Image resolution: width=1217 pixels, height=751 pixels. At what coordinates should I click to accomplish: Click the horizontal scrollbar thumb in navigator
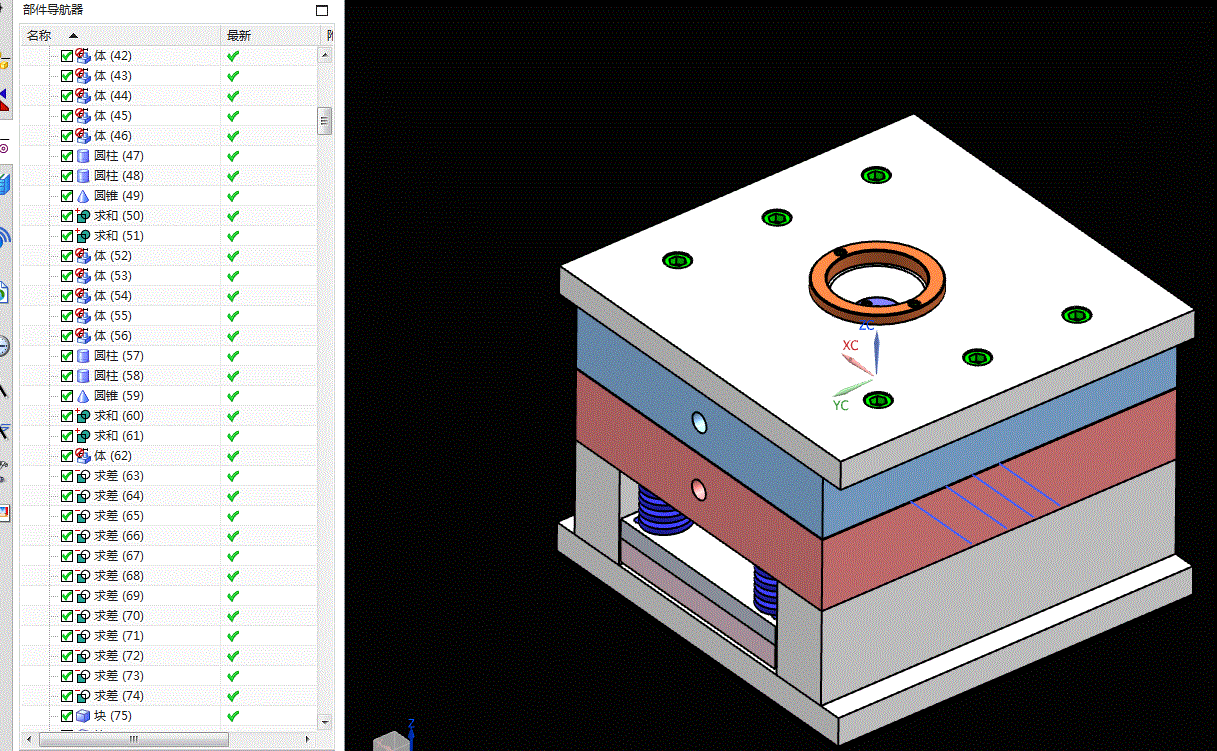(134, 739)
